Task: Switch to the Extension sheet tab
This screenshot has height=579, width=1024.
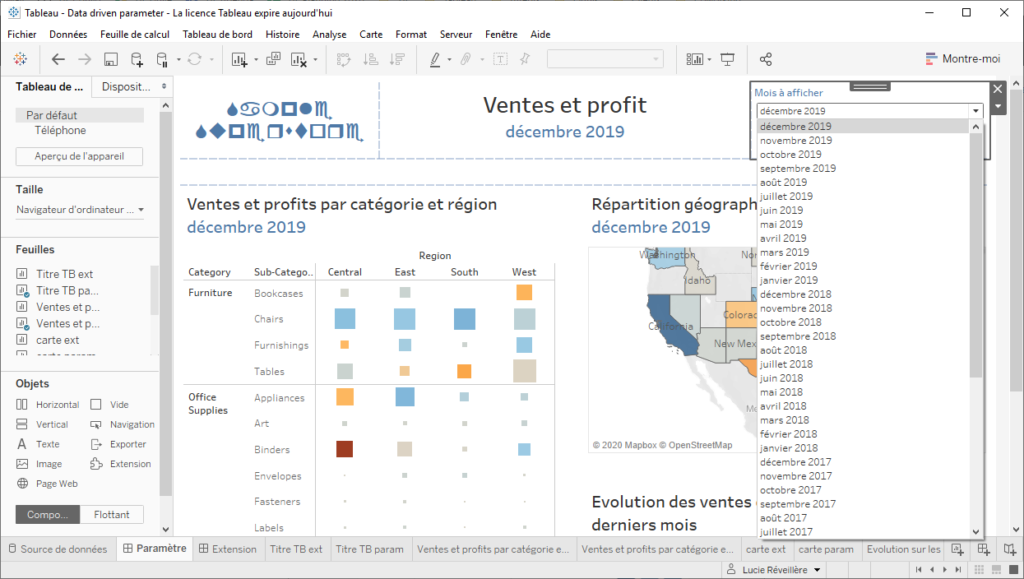Action: [228, 549]
